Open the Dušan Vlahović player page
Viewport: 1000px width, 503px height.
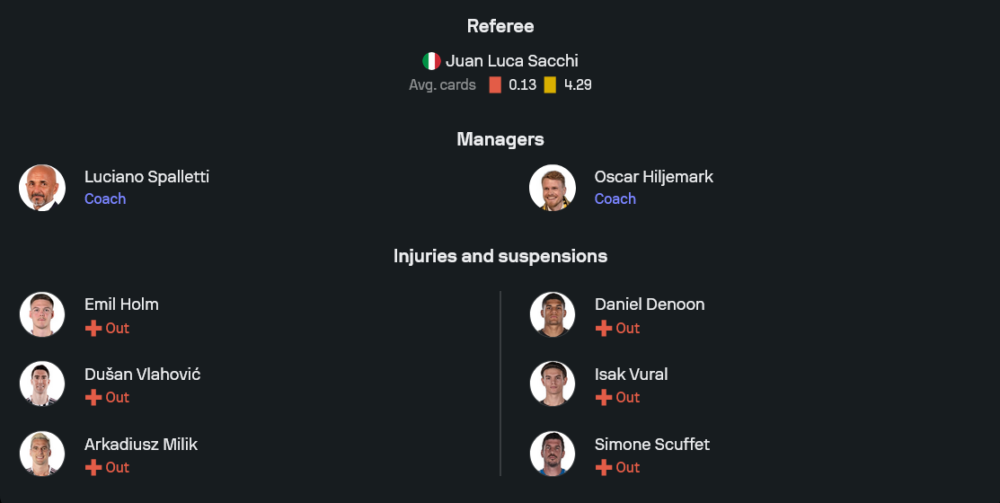click(142, 374)
